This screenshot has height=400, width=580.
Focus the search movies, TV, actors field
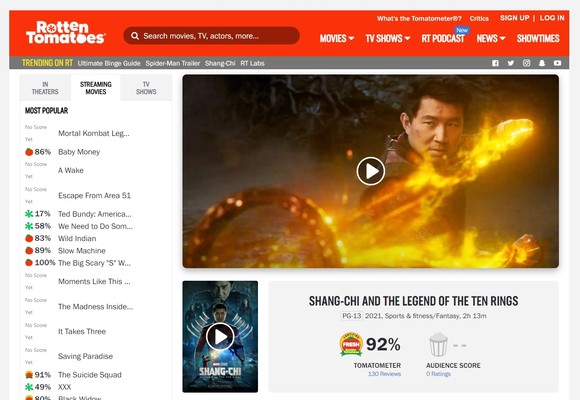tap(211, 36)
